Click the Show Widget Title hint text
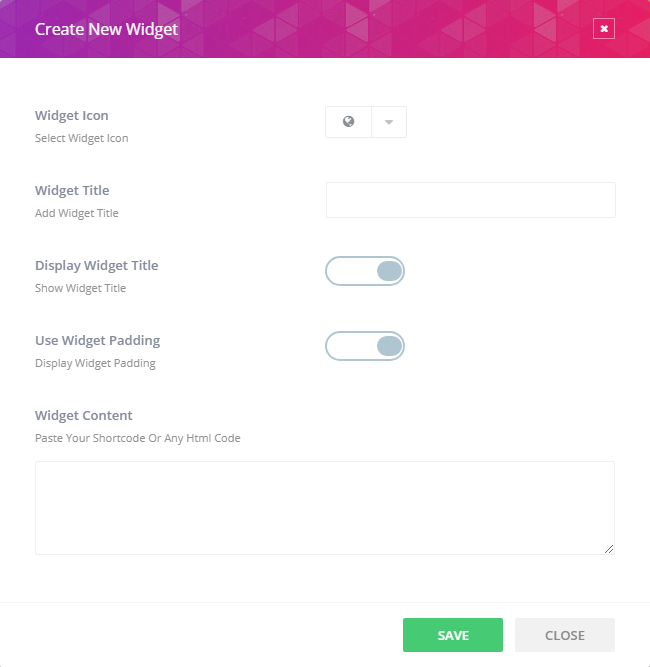Screen dimensions: 650x667 tap(80, 288)
